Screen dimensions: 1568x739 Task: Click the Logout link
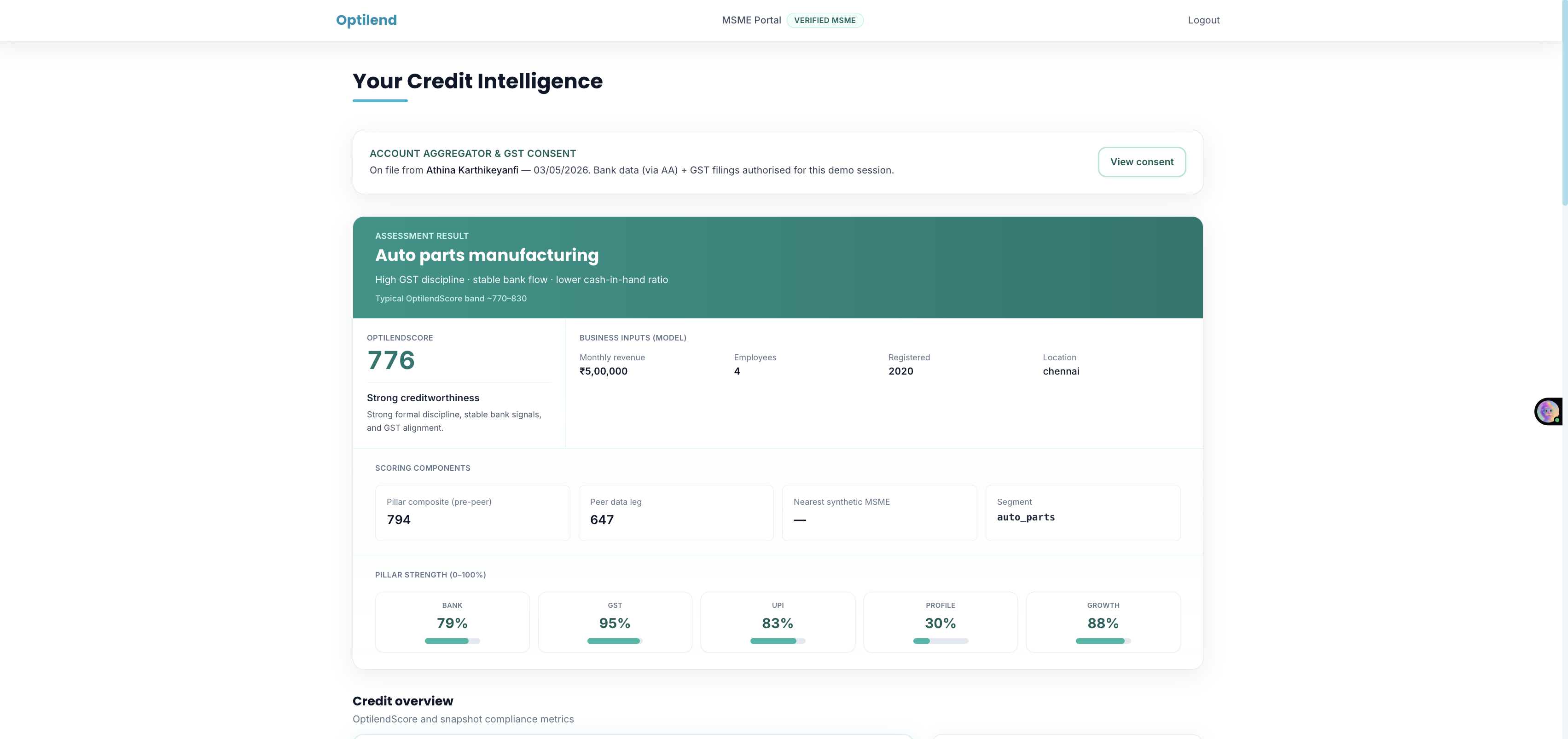[1203, 20]
